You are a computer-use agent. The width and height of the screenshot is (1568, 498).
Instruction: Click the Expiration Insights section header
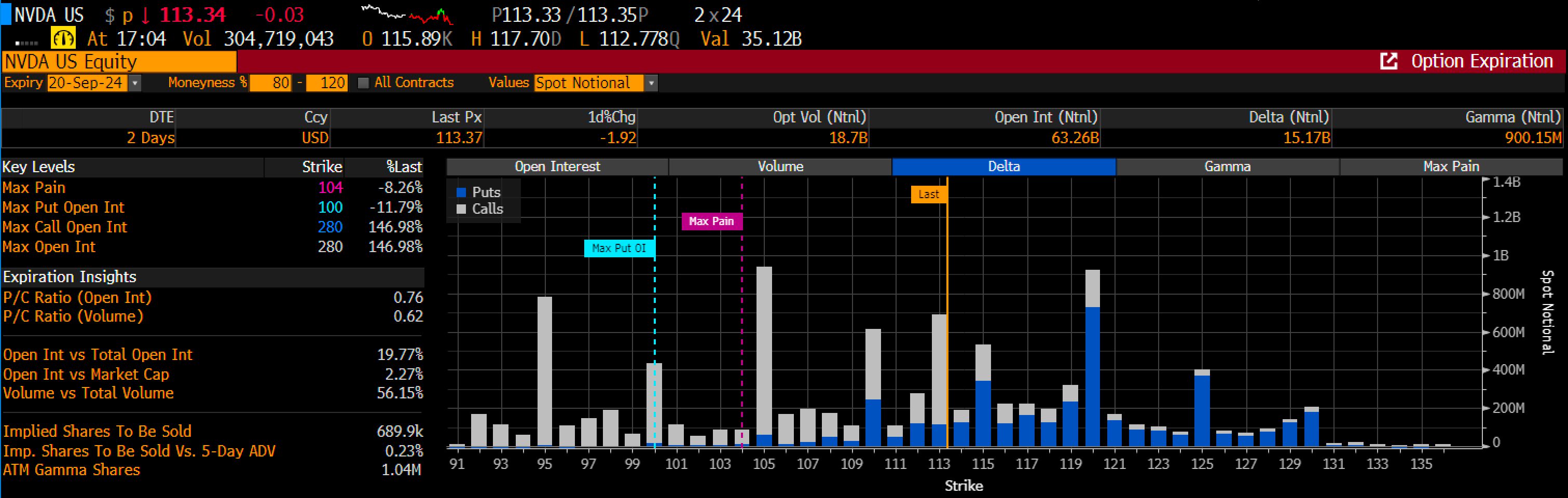point(70,277)
